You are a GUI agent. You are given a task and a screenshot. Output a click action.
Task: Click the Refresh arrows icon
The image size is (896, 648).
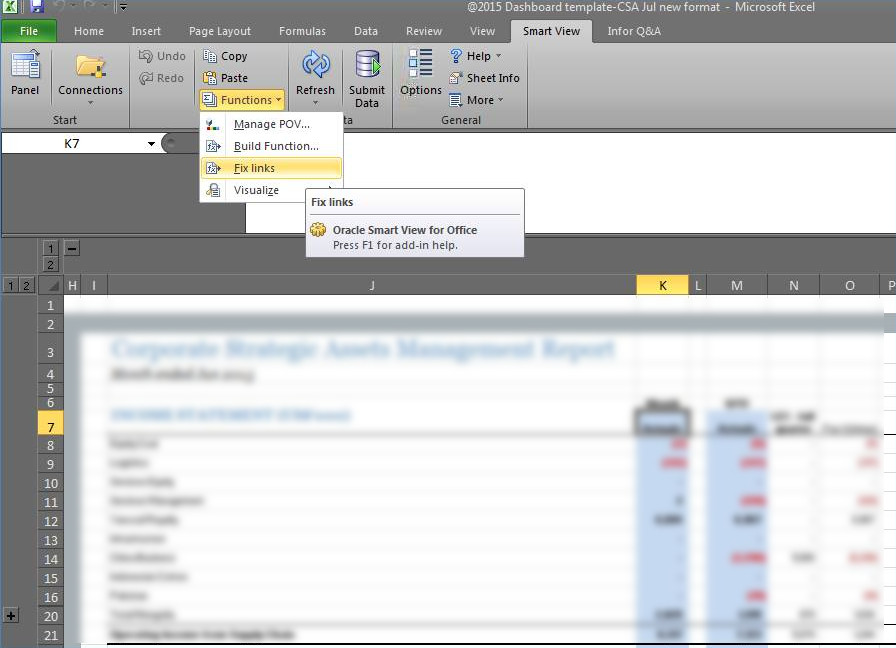pyautogui.click(x=315, y=65)
